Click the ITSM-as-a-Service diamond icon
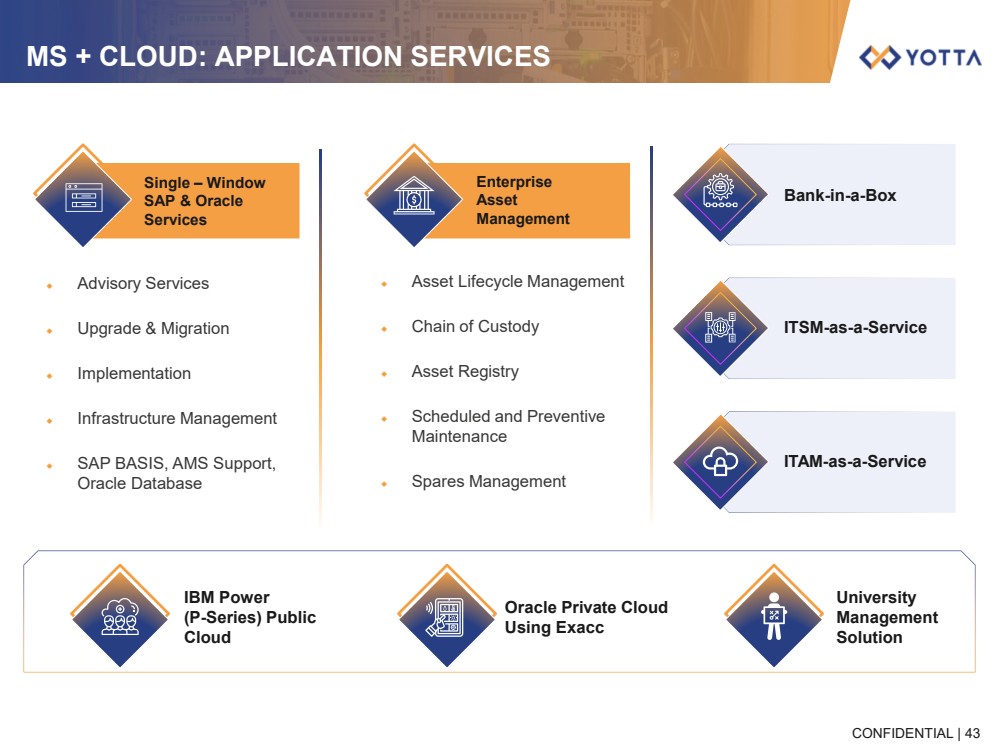Viewport: 999px width, 750px height. click(720, 327)
